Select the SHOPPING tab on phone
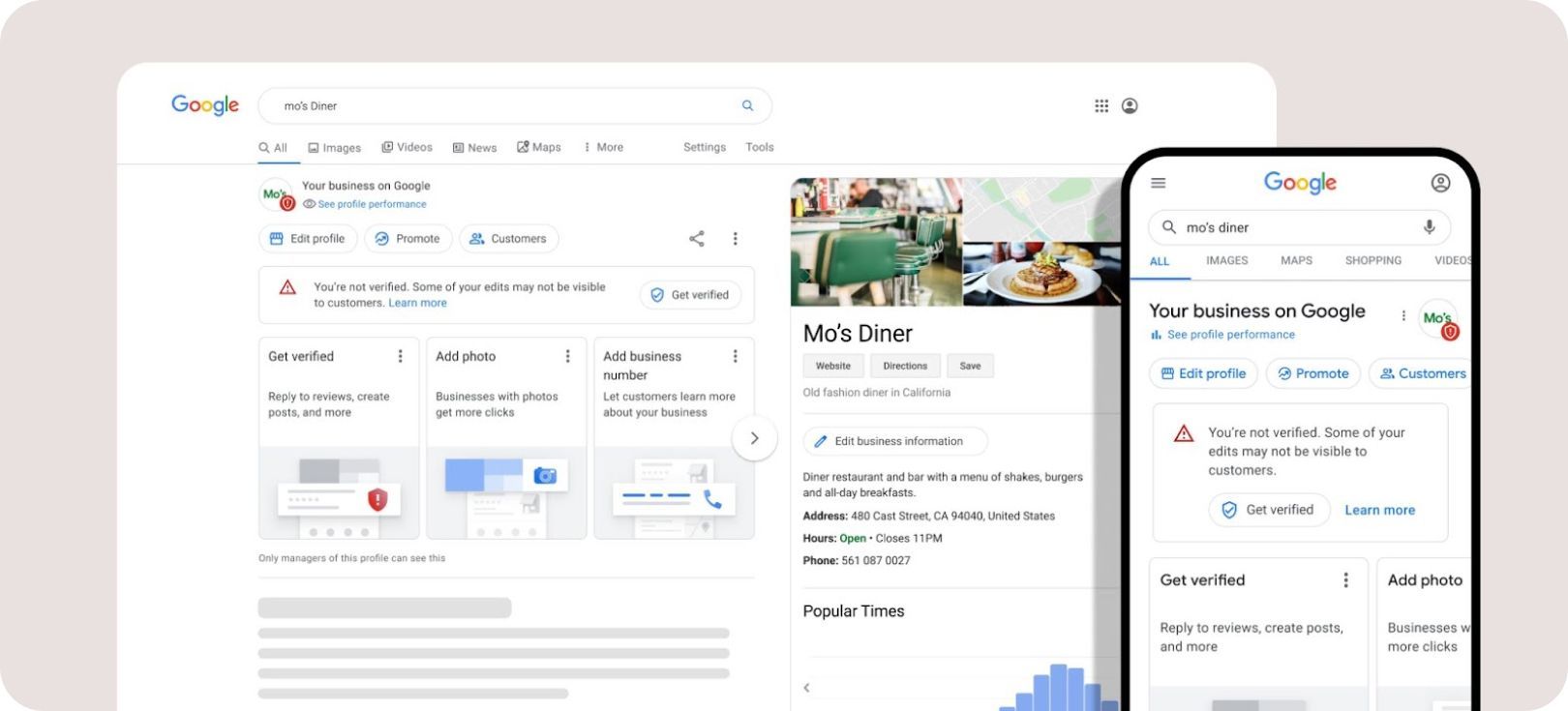This screenshot has width=1568, height=711. point(1372,260)
